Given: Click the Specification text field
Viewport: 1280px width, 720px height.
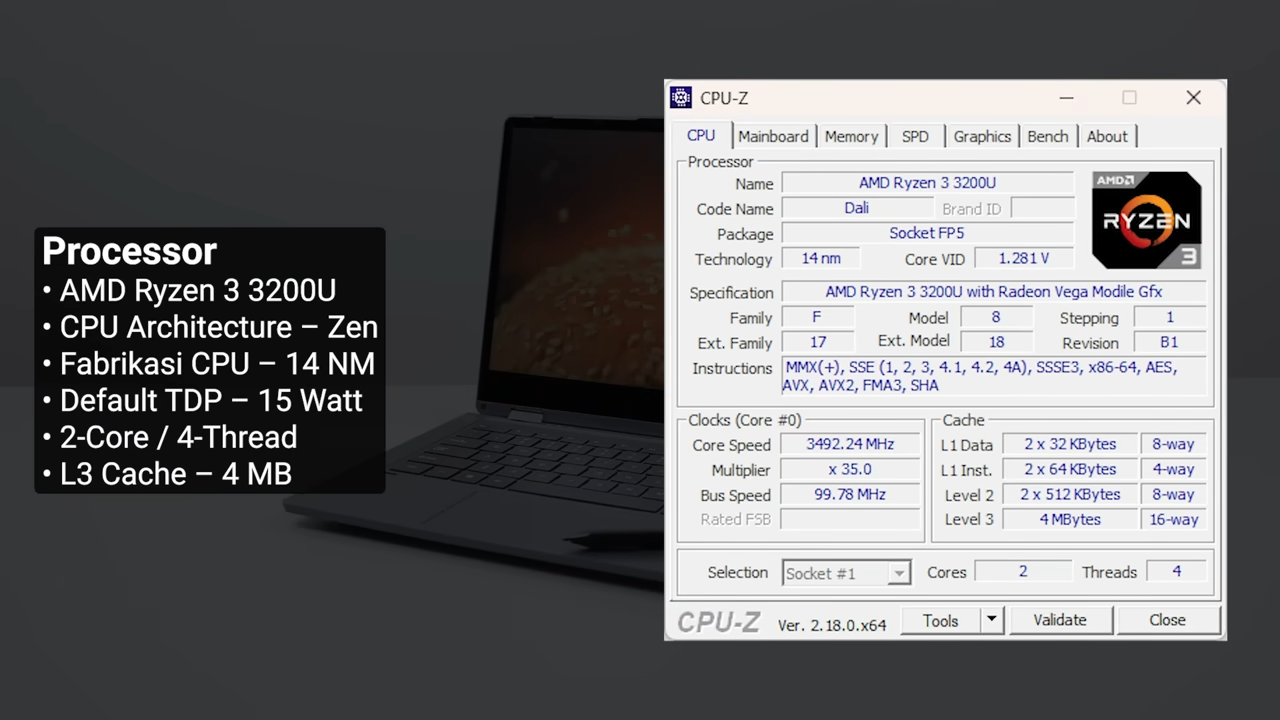Looking at the screenshot, I should coord(993,292).
